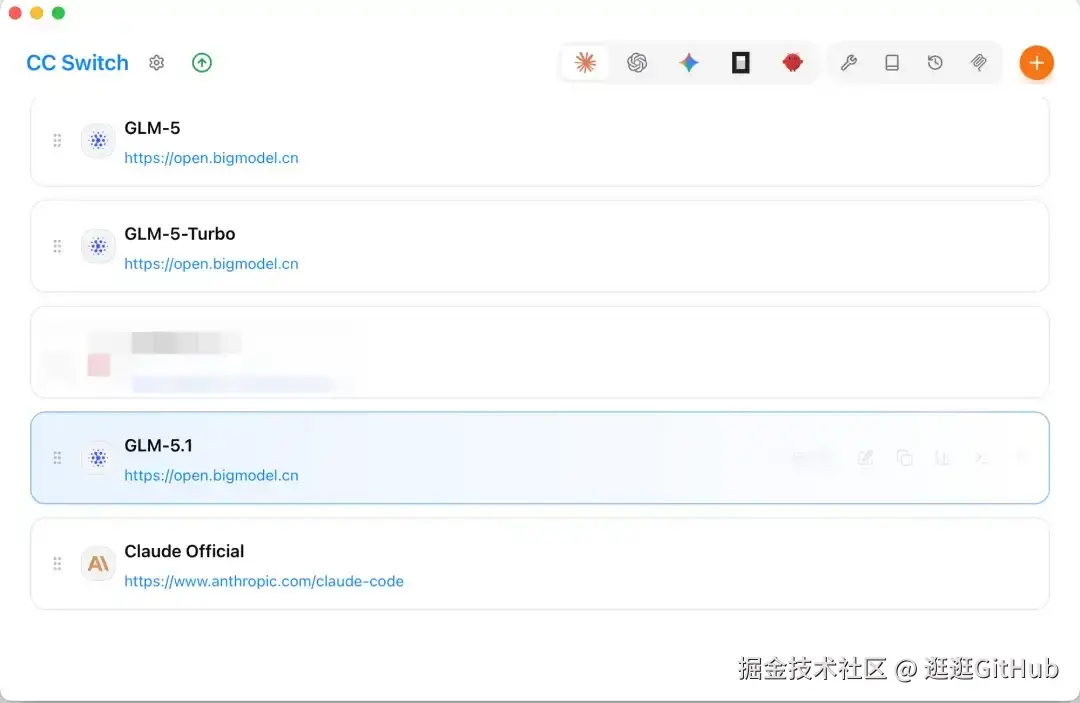The image size is (1080, 703).
Task: Select the Claude Official provider name
Action: (x=184, y=551)
